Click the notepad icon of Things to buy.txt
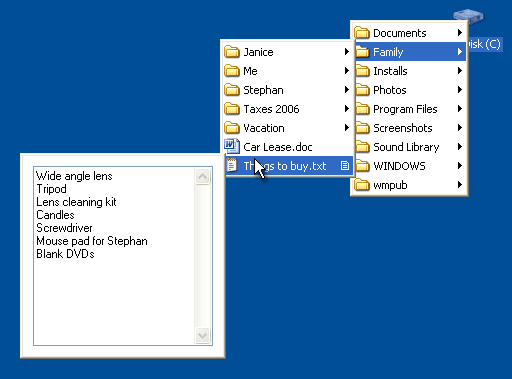This screenshot has width=512, height=379. 232,165
